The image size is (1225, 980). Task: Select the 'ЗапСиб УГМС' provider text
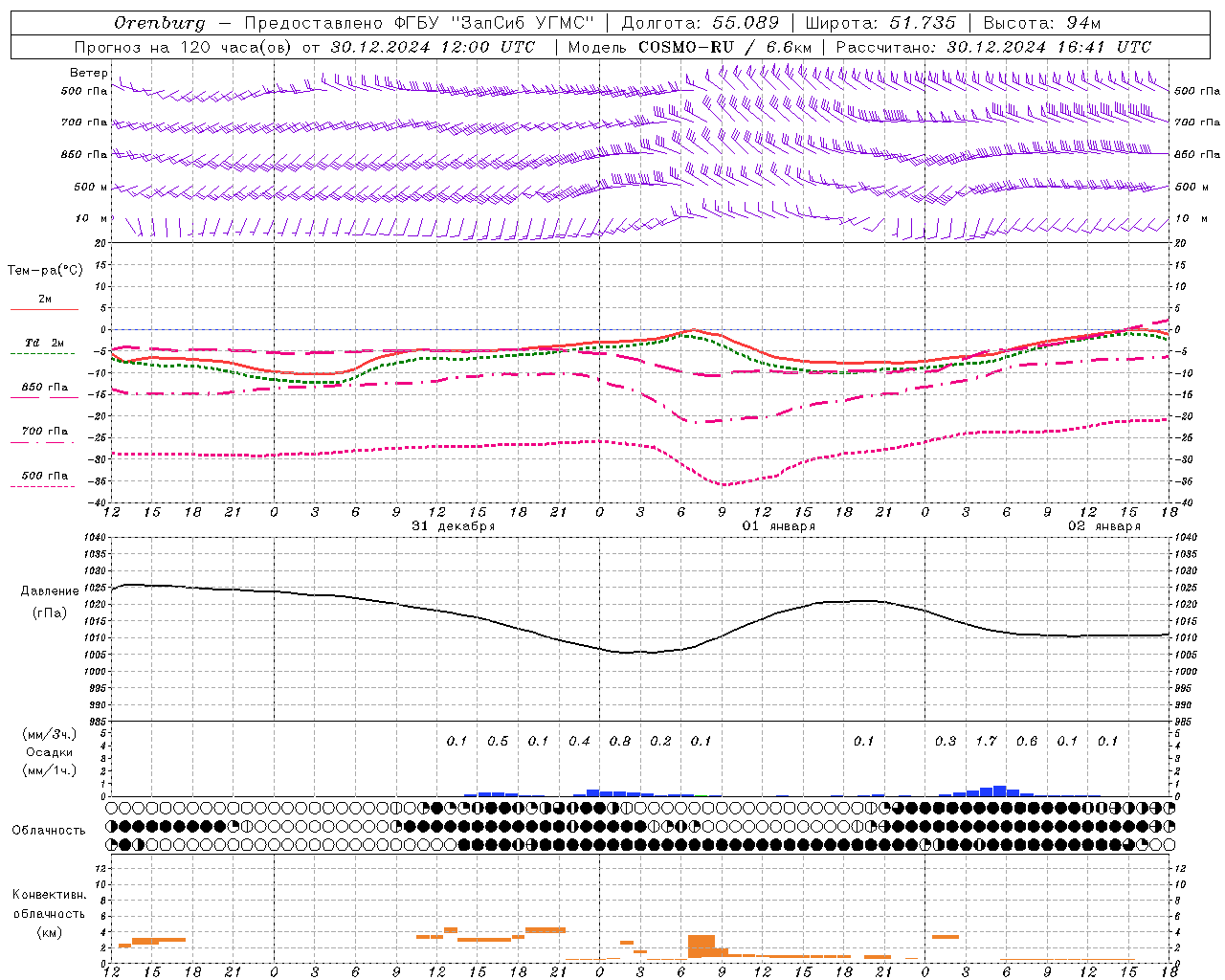coord(522,23)
